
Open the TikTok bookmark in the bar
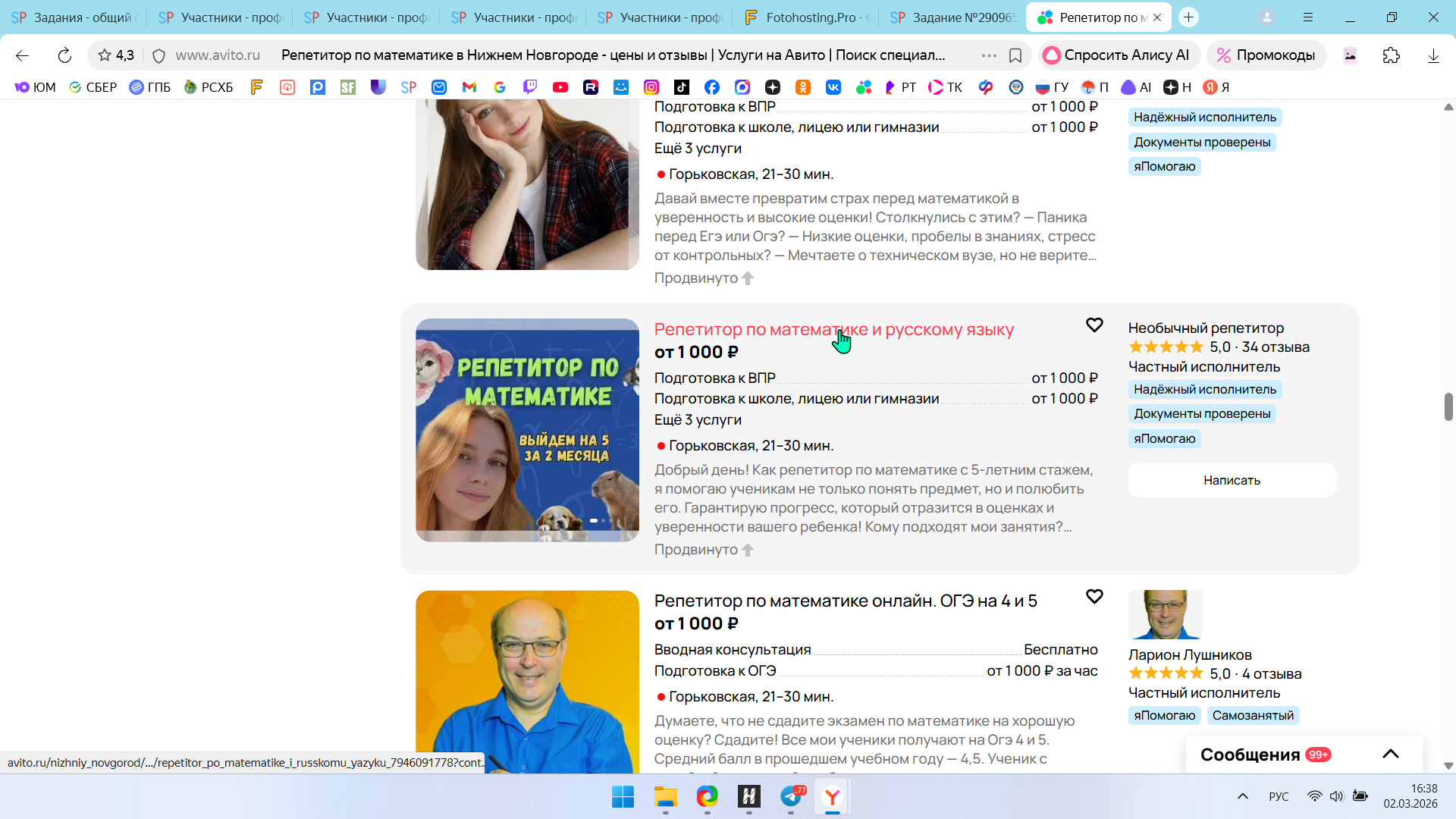pyautogui.click(x=682, y=87)
